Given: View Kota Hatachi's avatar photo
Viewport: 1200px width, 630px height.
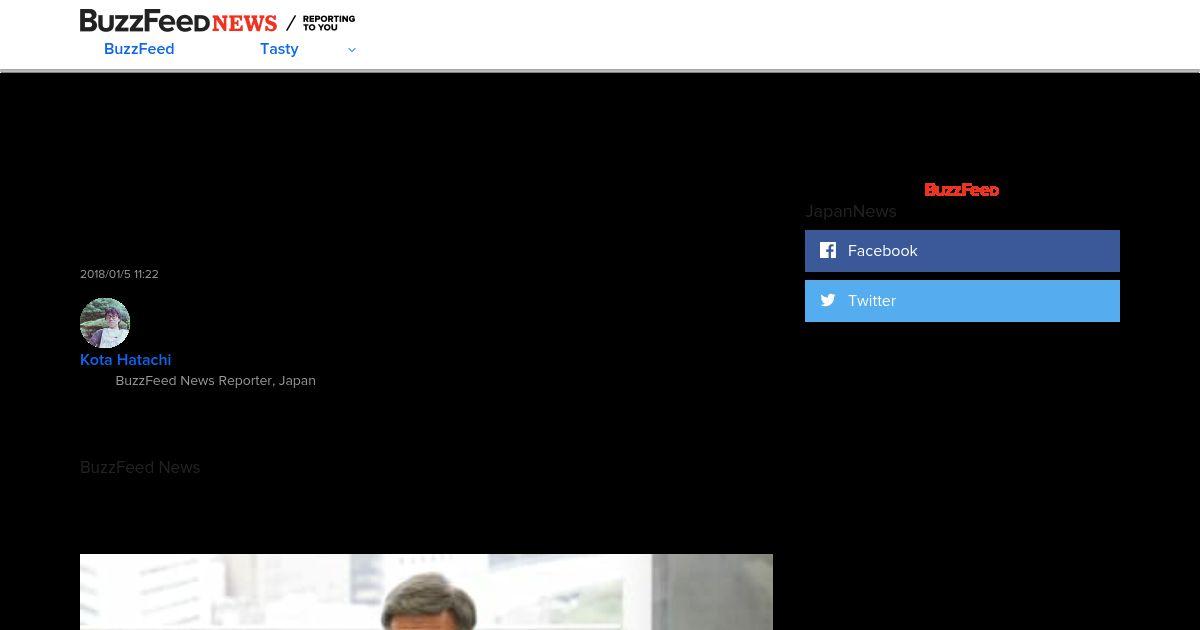Looking at the screenshot, I should pos(105,323).
